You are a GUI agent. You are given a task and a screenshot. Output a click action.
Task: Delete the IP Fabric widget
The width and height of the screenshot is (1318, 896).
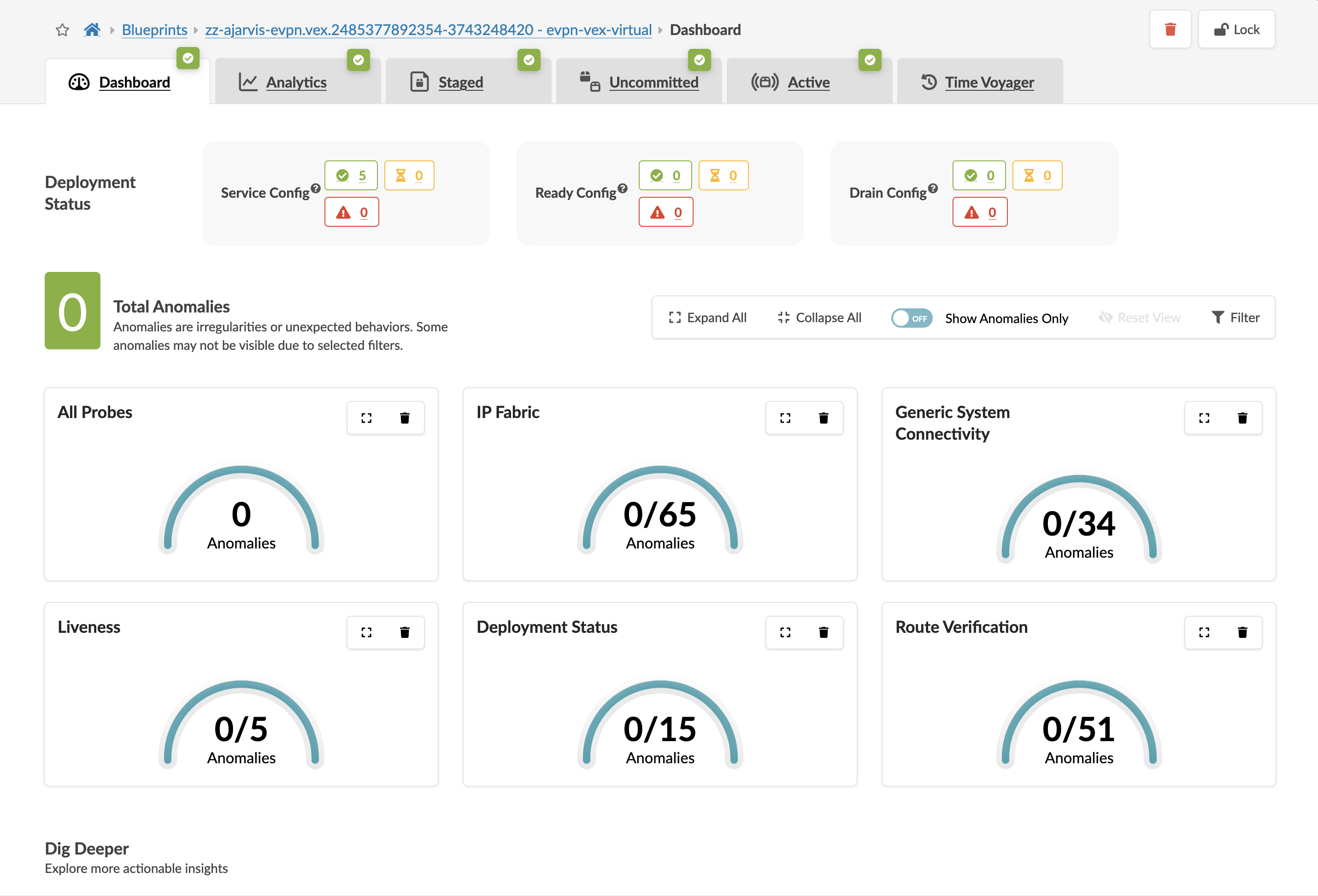coord(824,418)
